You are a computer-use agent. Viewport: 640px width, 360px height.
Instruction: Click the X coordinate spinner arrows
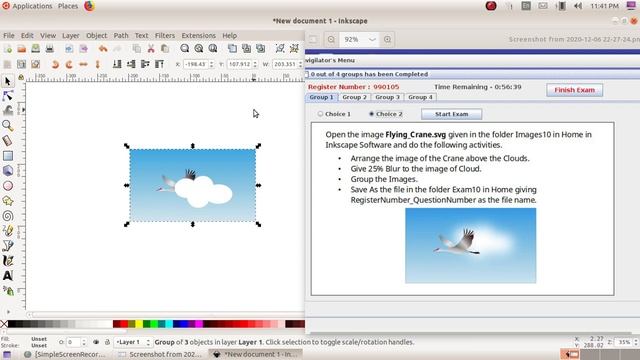click(211, 64)
